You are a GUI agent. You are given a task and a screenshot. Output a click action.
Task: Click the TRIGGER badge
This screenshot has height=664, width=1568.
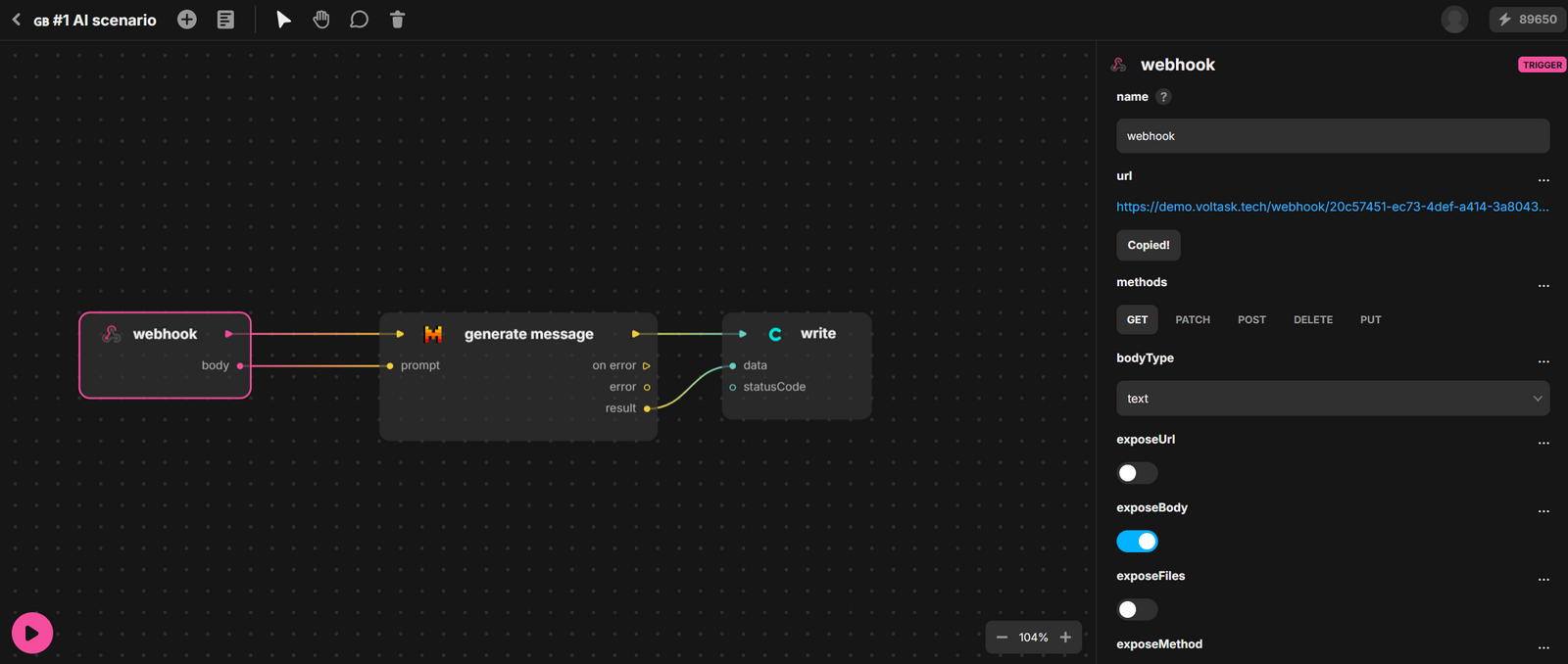click(x=1543, y=65)
